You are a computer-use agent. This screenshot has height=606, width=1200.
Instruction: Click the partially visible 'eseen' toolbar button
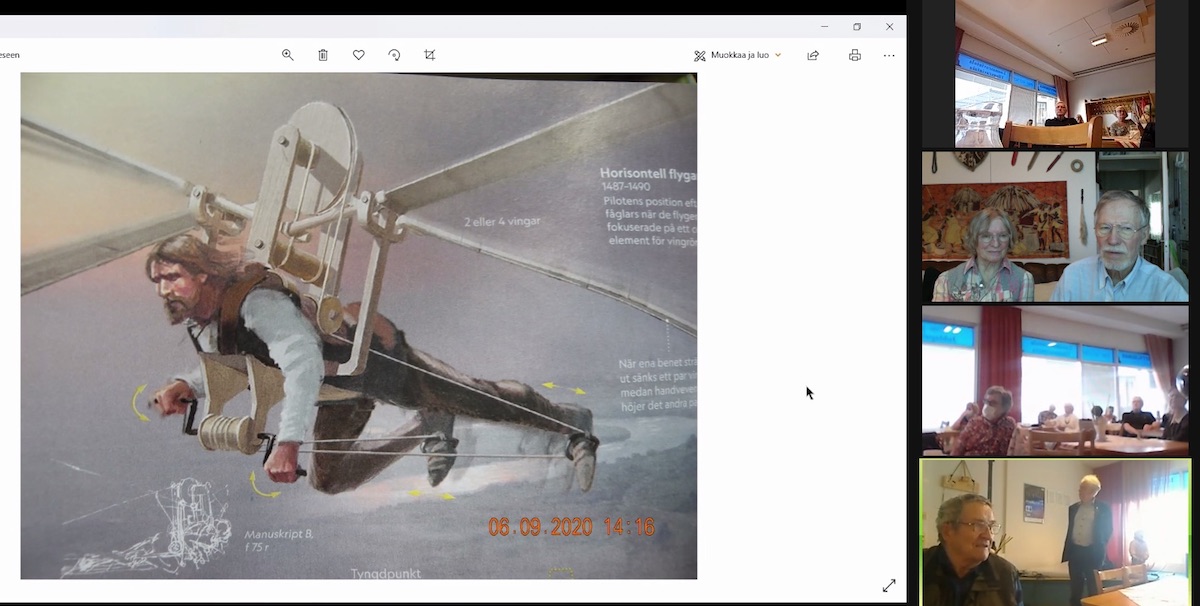pyautogui.click(x=9, y=55)
